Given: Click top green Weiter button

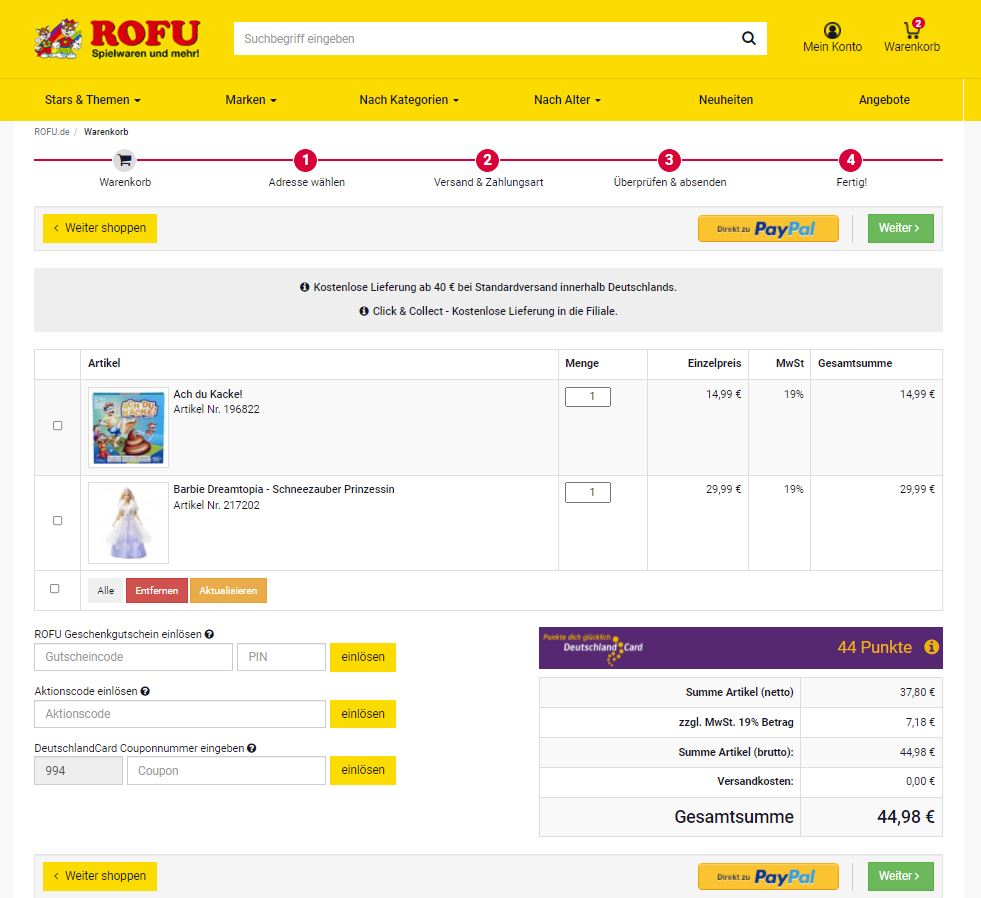Looking at the screenshot, I should [x=900, y=228].
